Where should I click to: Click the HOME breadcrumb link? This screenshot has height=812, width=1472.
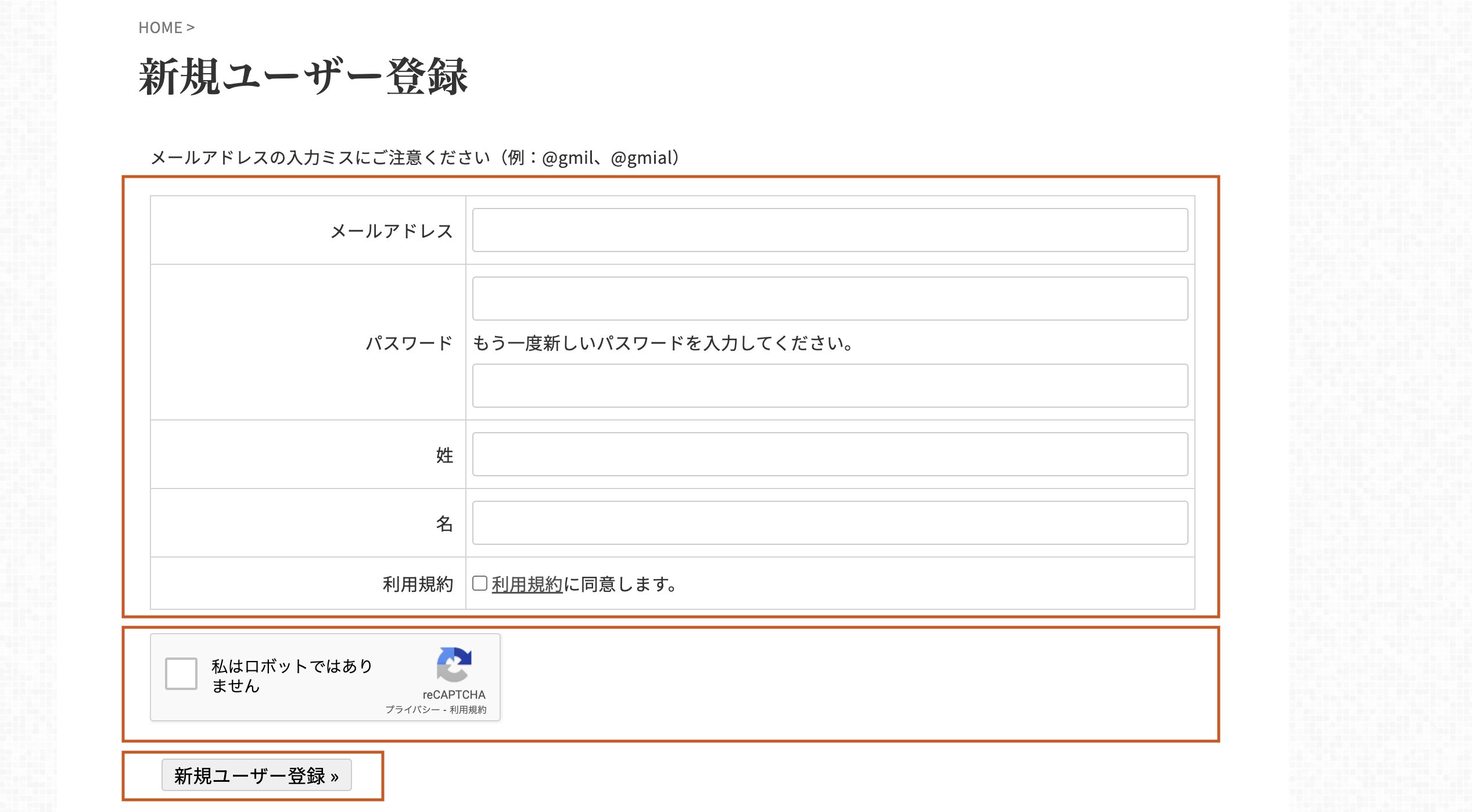[160, 27]
